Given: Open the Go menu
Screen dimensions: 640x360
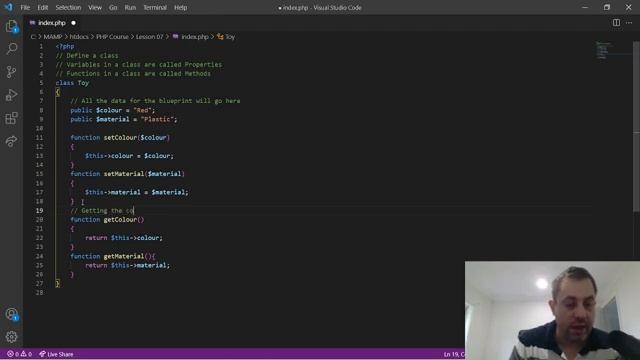Looking at the screenshot, I should [113, 7].
